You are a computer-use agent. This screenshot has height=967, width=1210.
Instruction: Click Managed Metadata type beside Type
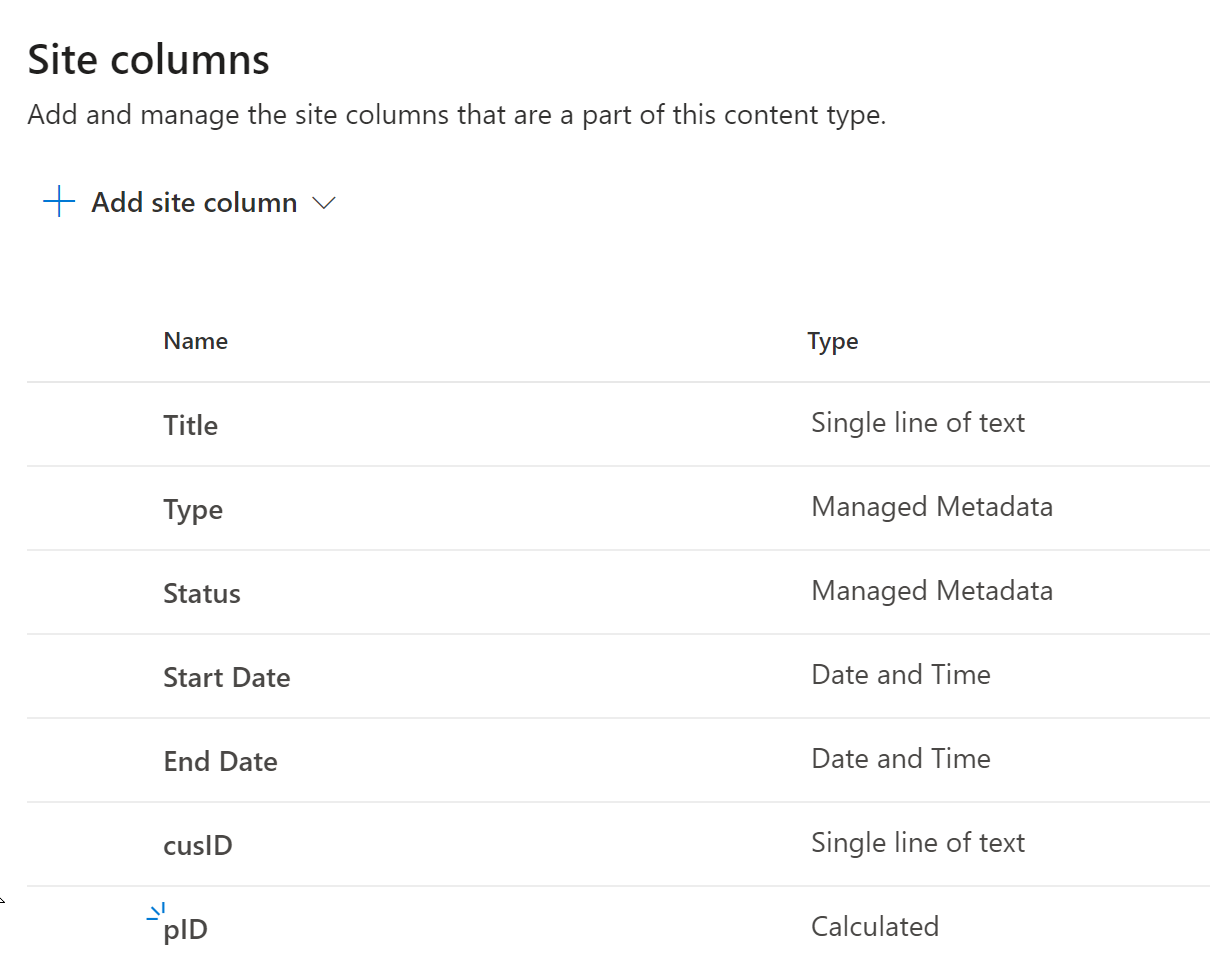pos(932,507)
